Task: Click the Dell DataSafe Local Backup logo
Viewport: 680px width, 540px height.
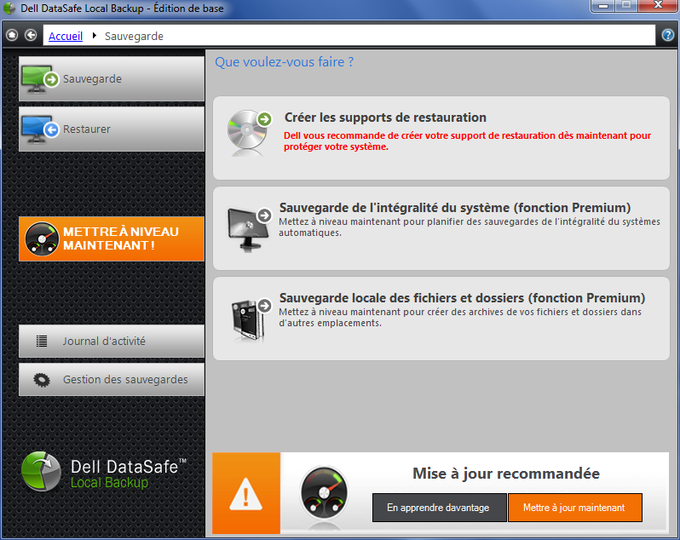Action: click(x=104, y=473)
